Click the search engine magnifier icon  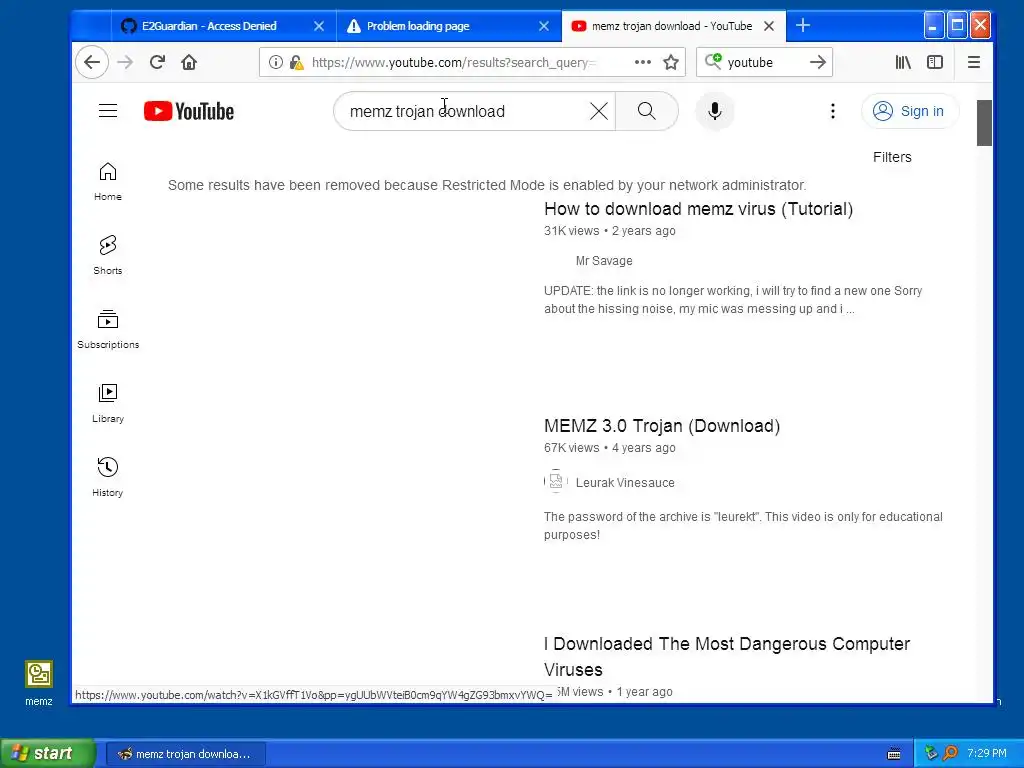[x=712, y=62]
